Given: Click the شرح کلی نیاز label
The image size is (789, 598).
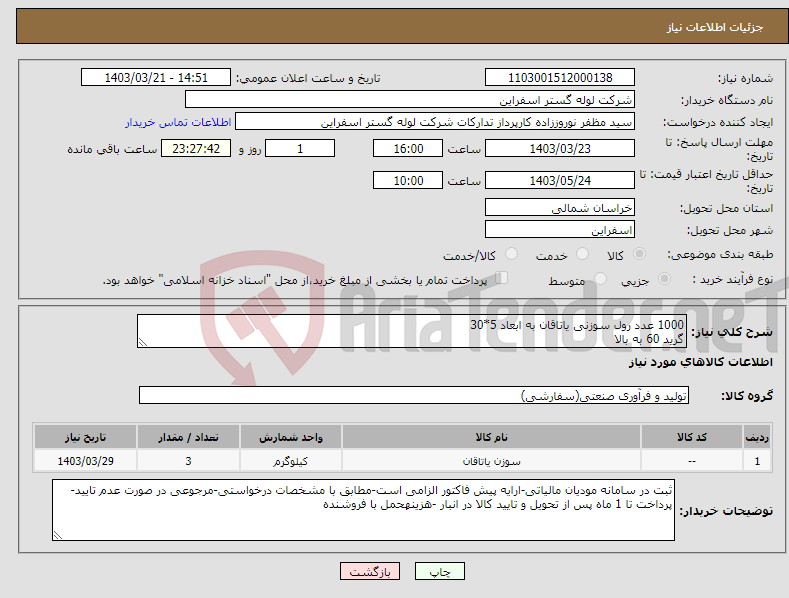Looking at the screenshot, I should 732,332.
